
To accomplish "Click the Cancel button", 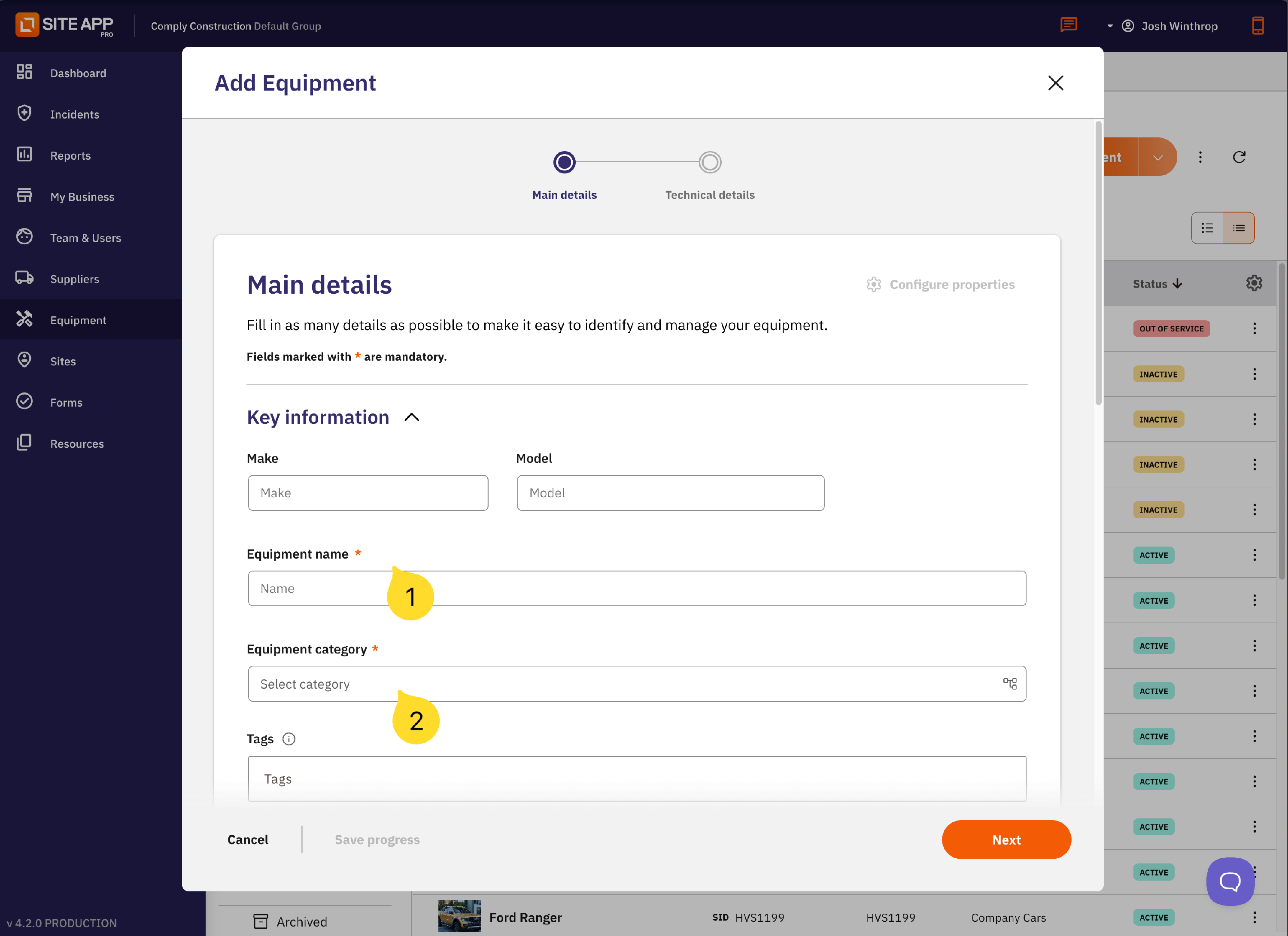I will pos(248,839).
